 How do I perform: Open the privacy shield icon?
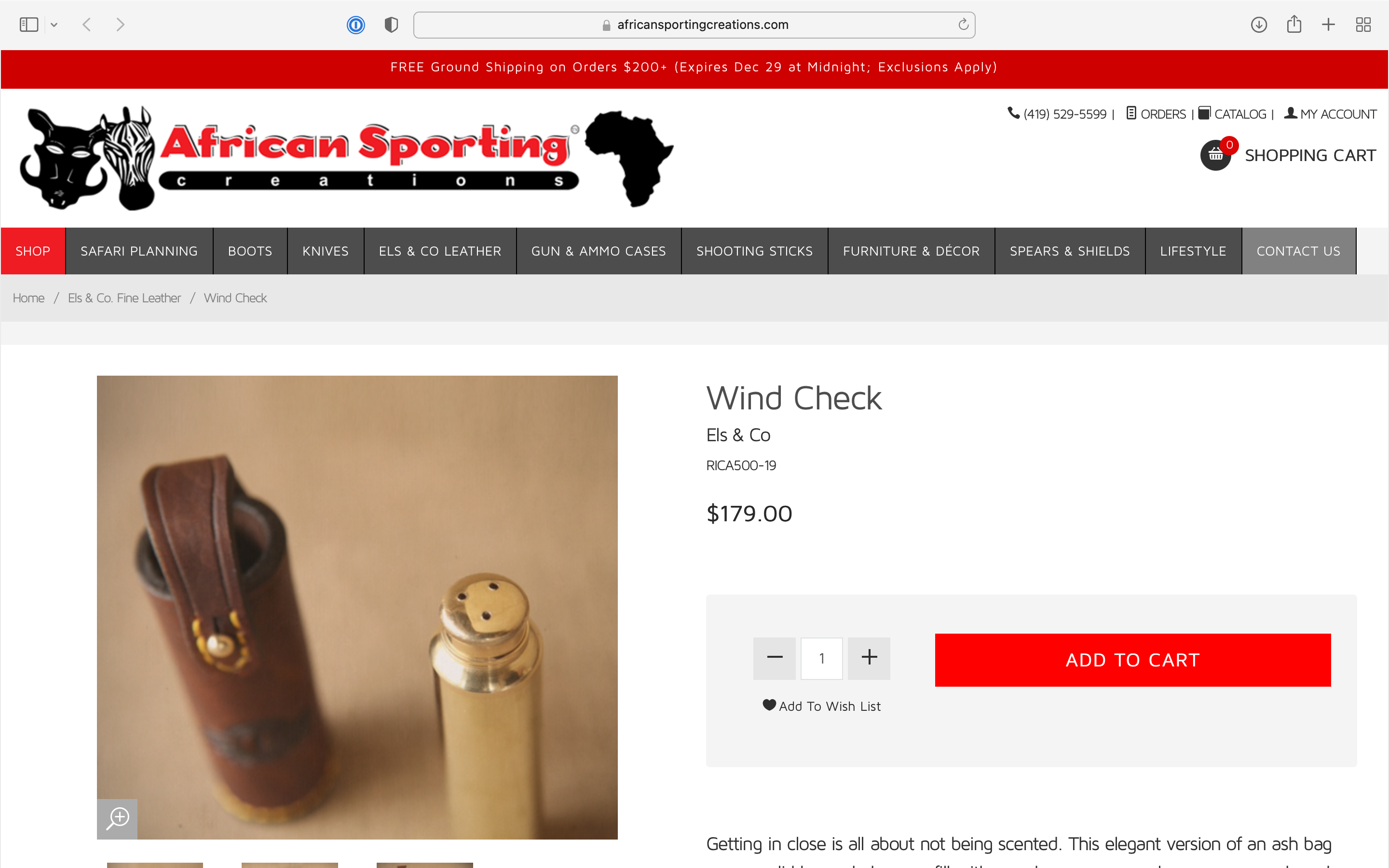pyautogui.click(x=392, y=25)
